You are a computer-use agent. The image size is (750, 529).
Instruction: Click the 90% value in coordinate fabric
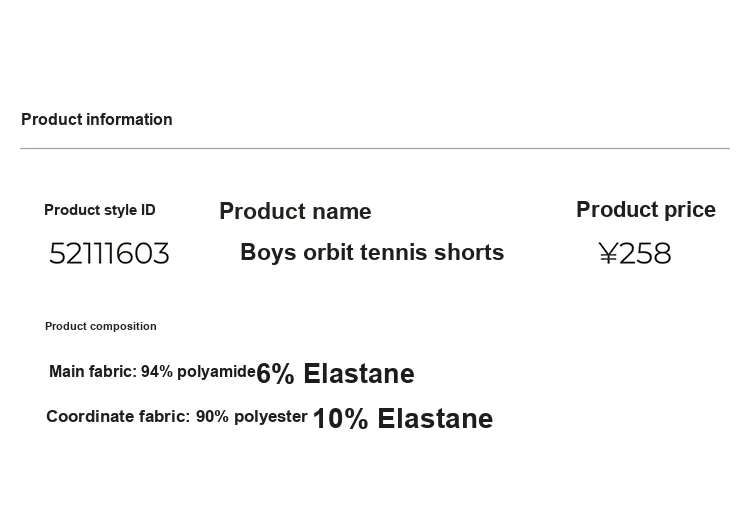tap(212, 417)
